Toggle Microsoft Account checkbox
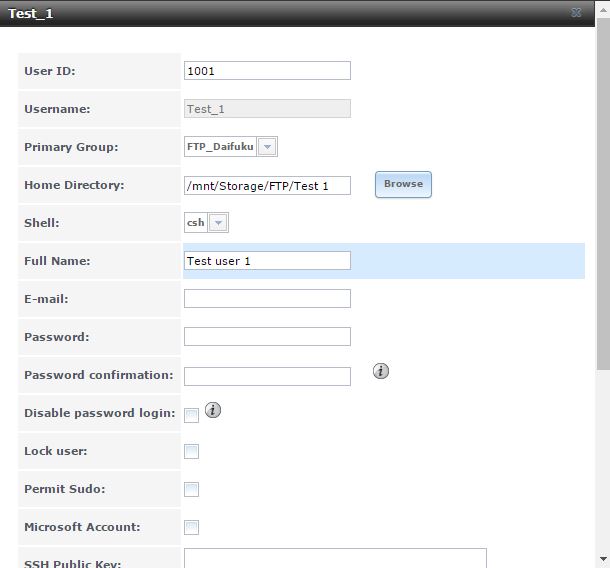Screen dimensions: 610x568 [x=191, y=527]
